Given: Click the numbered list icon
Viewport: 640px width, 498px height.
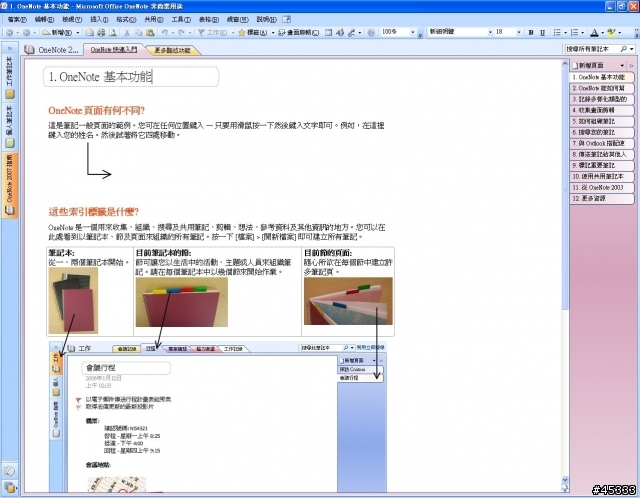Looking at the screenshot, I should 574,32.
